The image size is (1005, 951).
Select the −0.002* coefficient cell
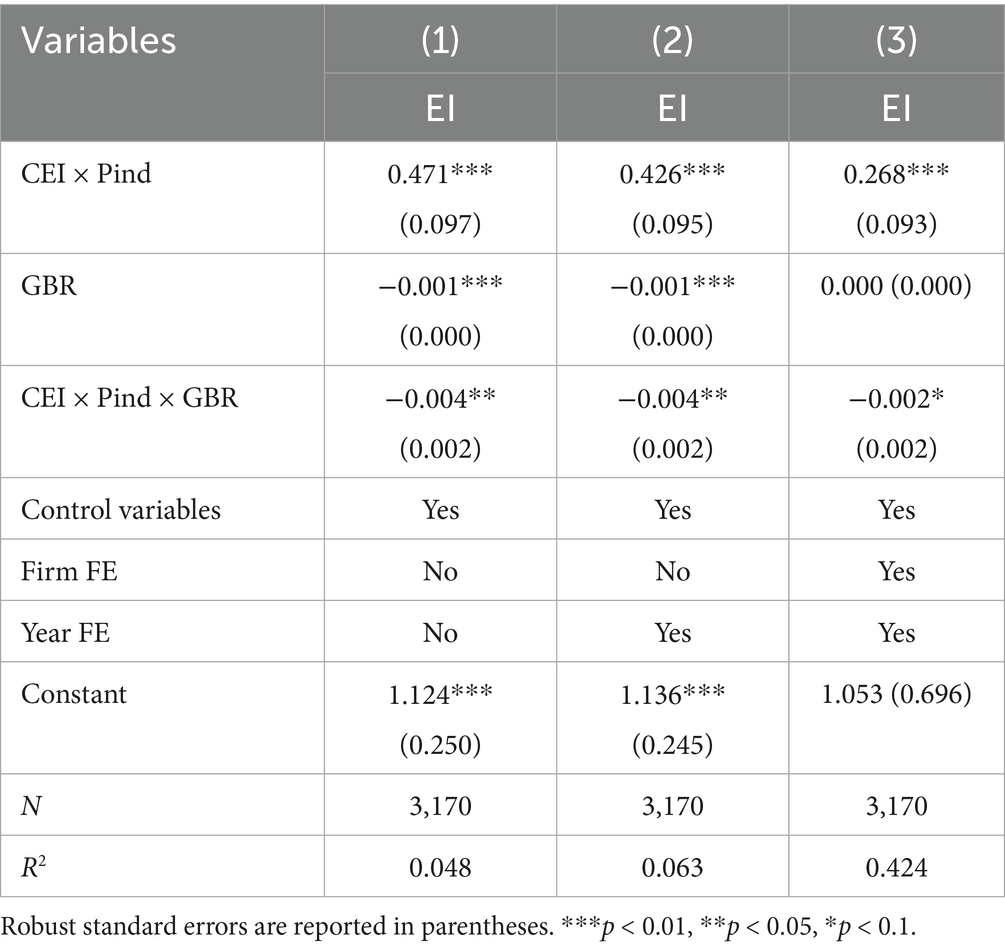click(896, 397)
